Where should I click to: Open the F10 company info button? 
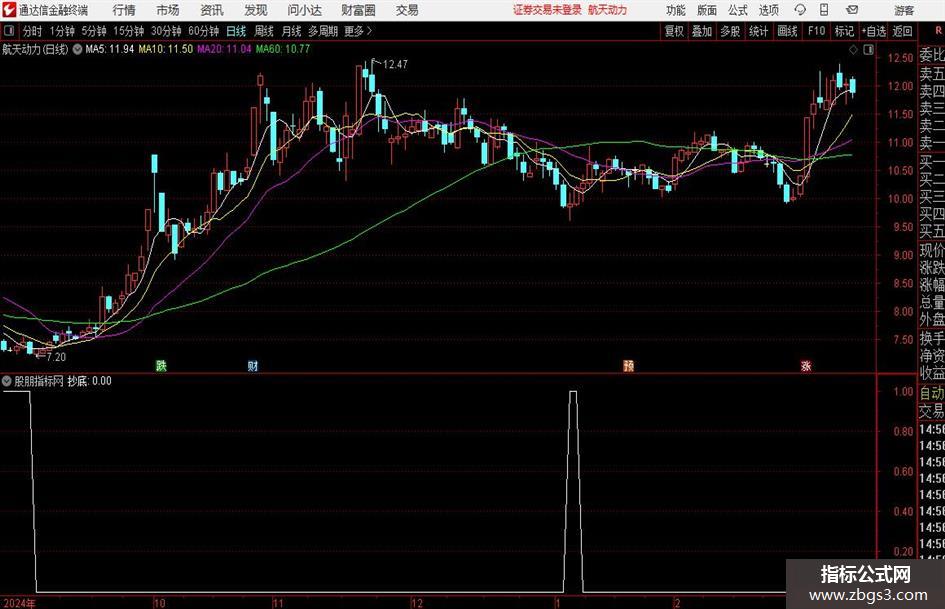pos(816,31)
